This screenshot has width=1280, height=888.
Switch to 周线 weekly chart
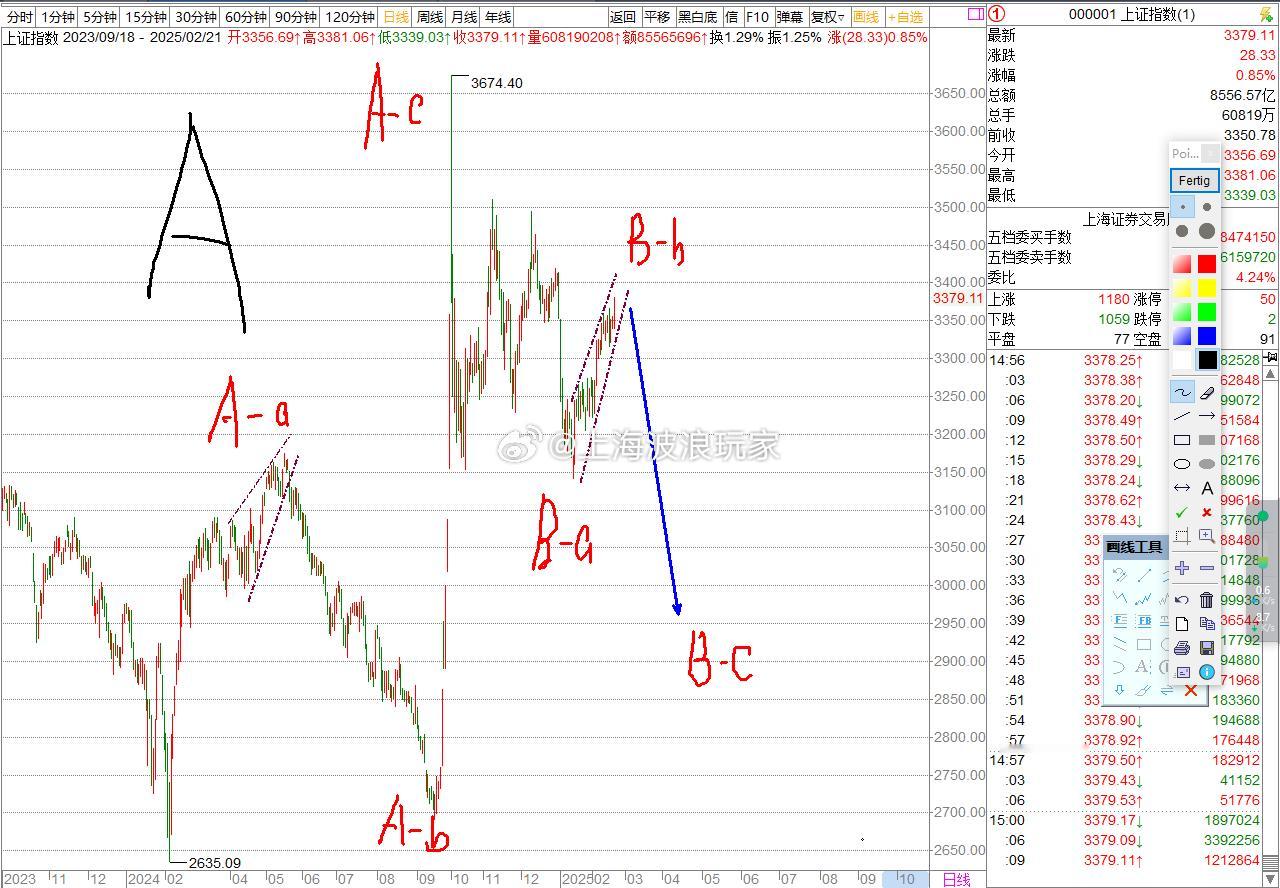click(x=430, y=17)
